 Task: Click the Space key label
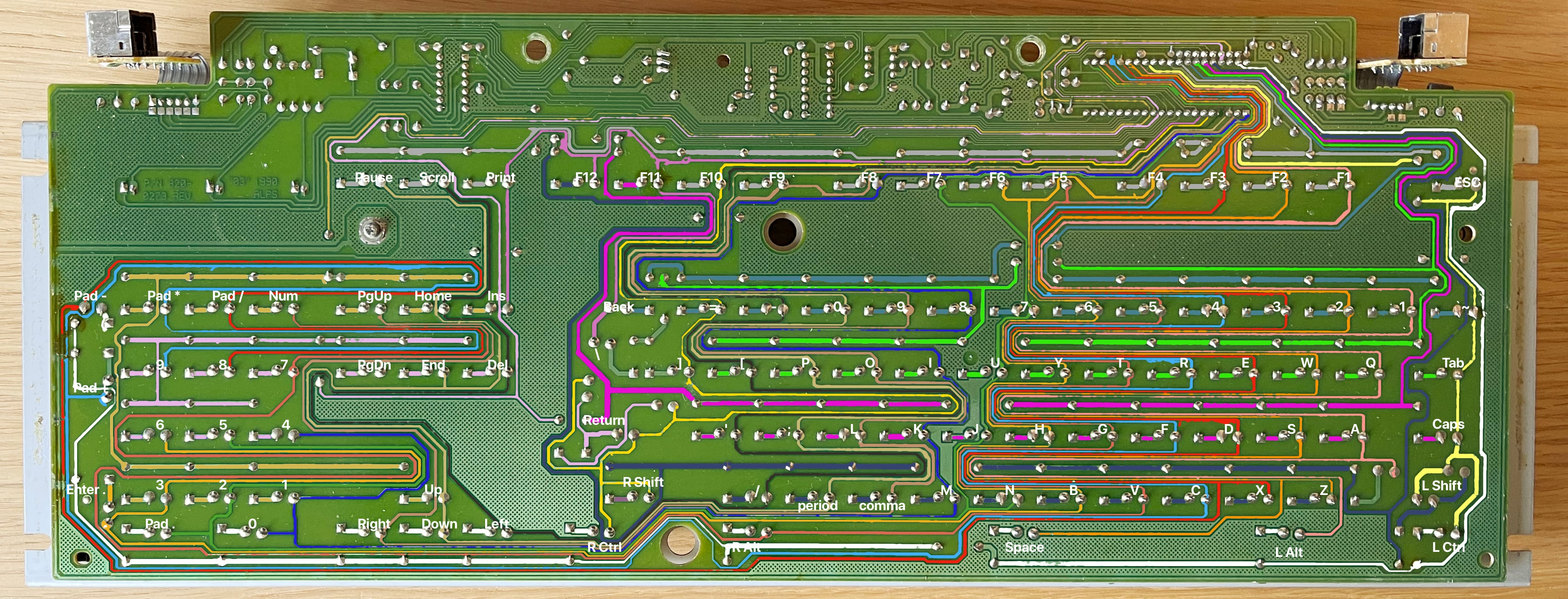pos(1026,547)
